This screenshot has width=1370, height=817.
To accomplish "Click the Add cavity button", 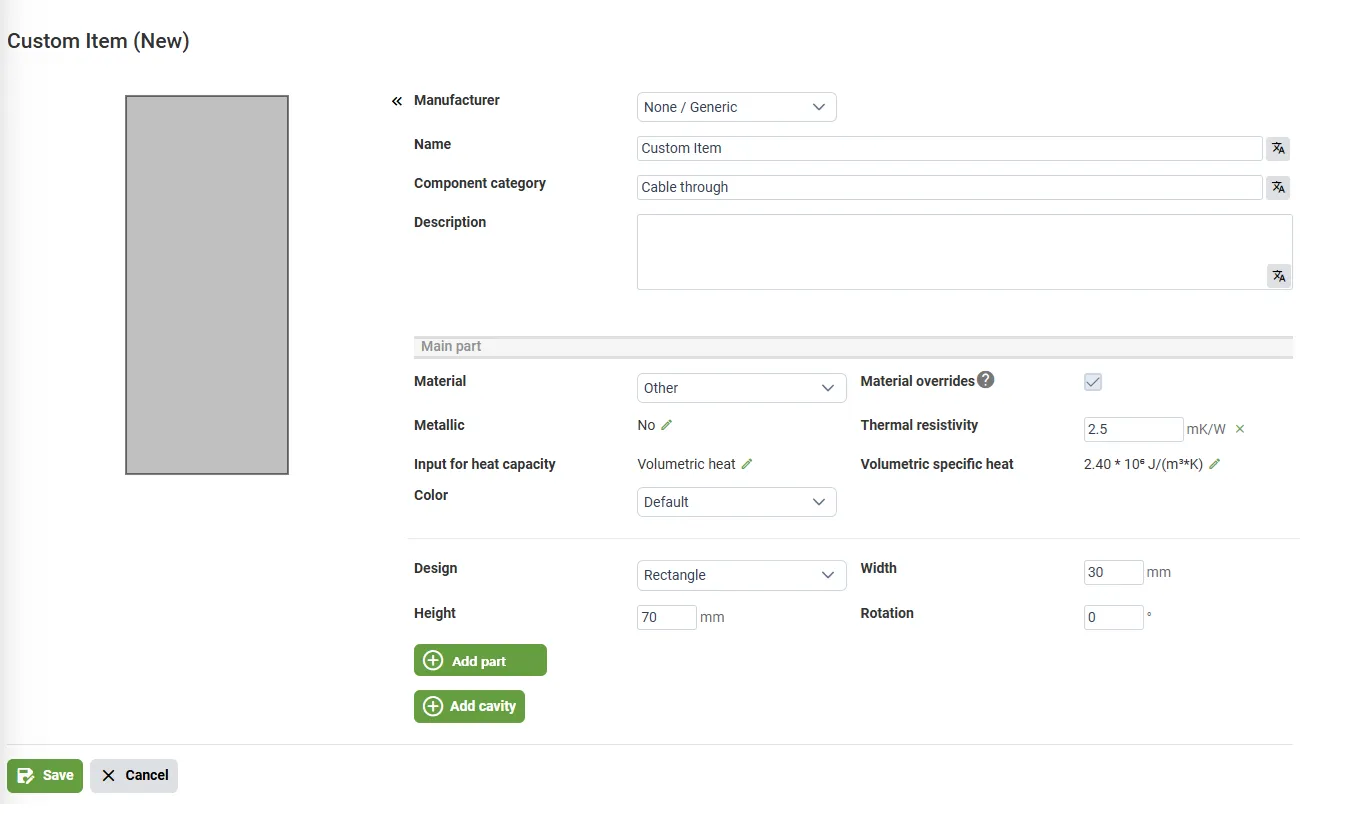I will (x=469, y=706).
